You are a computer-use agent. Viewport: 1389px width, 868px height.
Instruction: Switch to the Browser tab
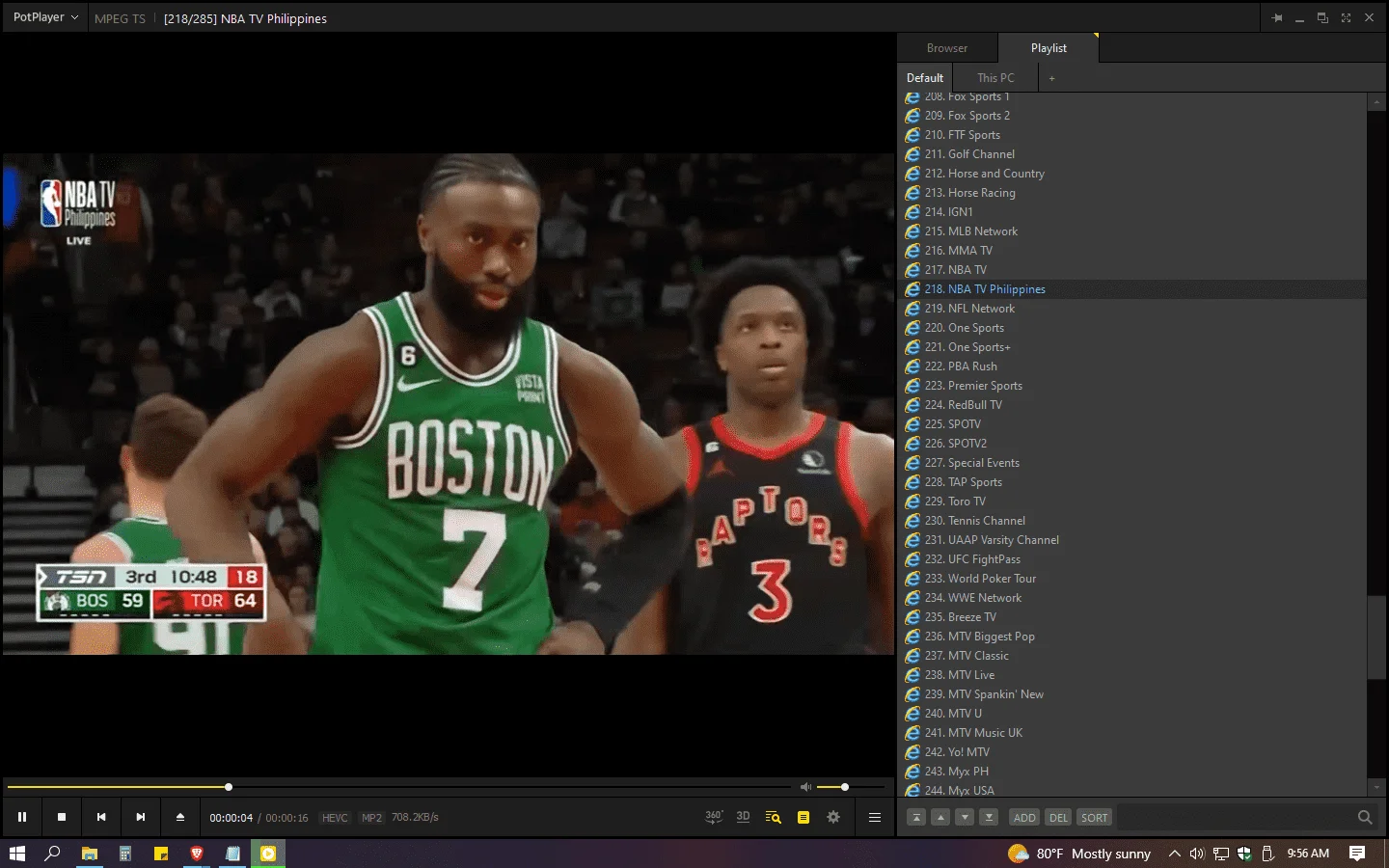947,48
